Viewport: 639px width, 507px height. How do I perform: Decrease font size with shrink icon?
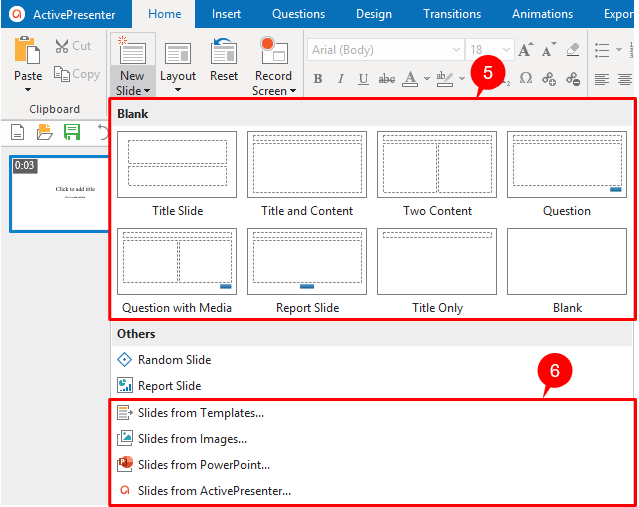pos(549,50)
